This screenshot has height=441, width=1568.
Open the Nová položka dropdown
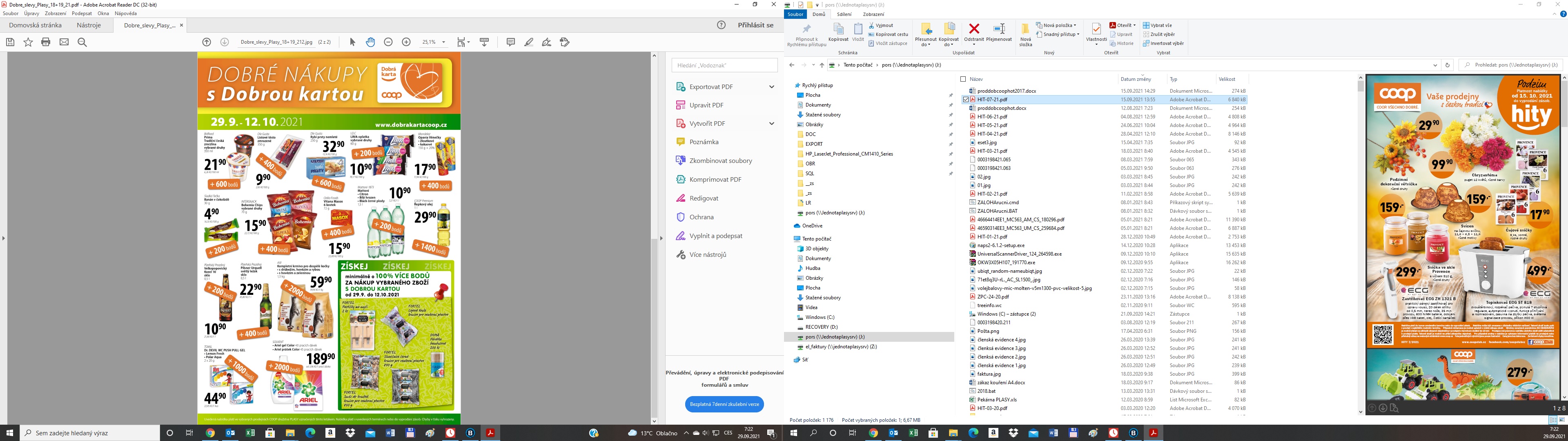[1056, 26]
